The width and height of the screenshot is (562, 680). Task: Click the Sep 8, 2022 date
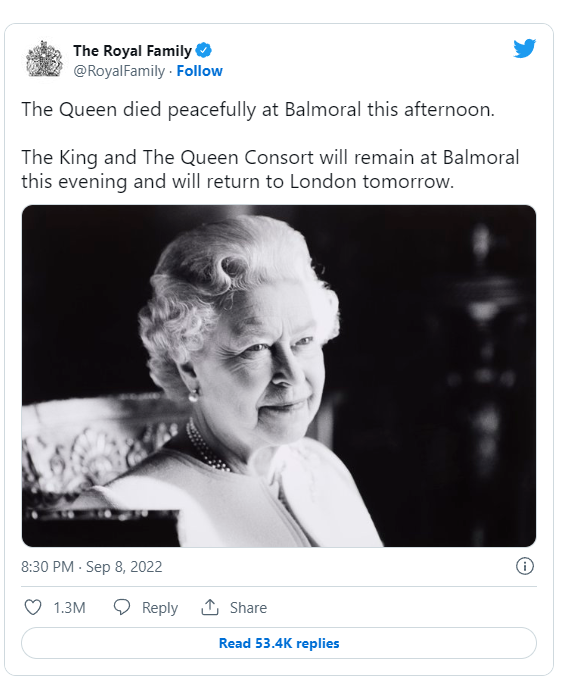coord(124,567)
